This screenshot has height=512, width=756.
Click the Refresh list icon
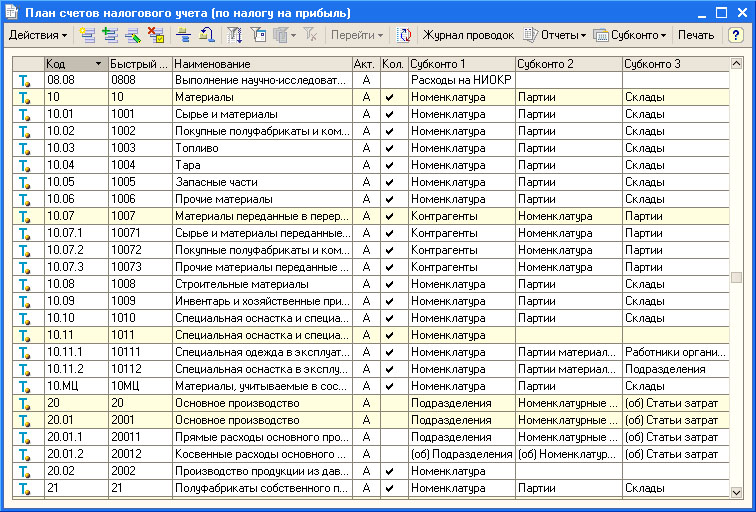(x=404, y=35)
